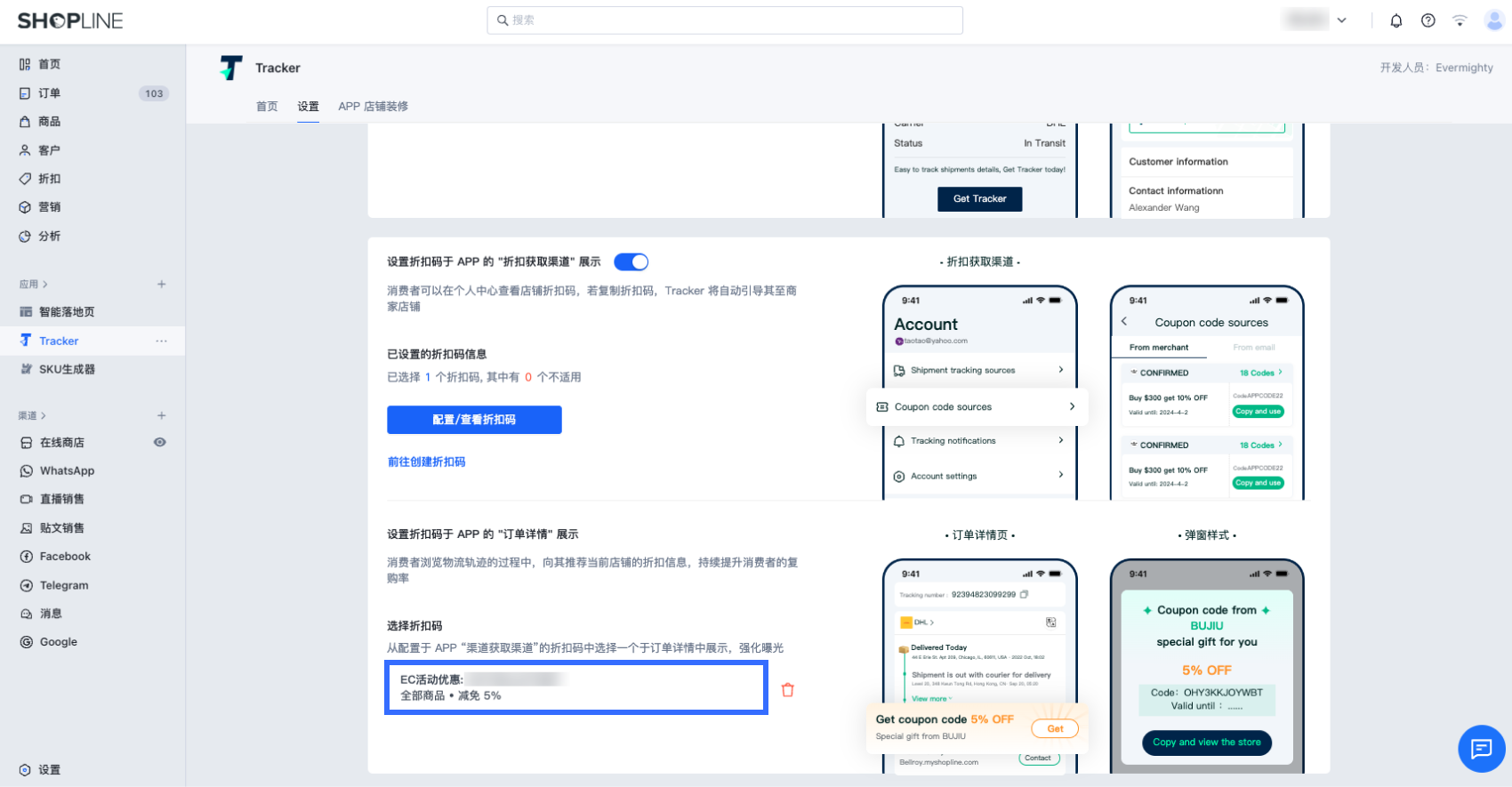This screenshot has width=1512, height=787.
Task: Toggle 在线商店 eye visibility icon
Action: (160, 442)
